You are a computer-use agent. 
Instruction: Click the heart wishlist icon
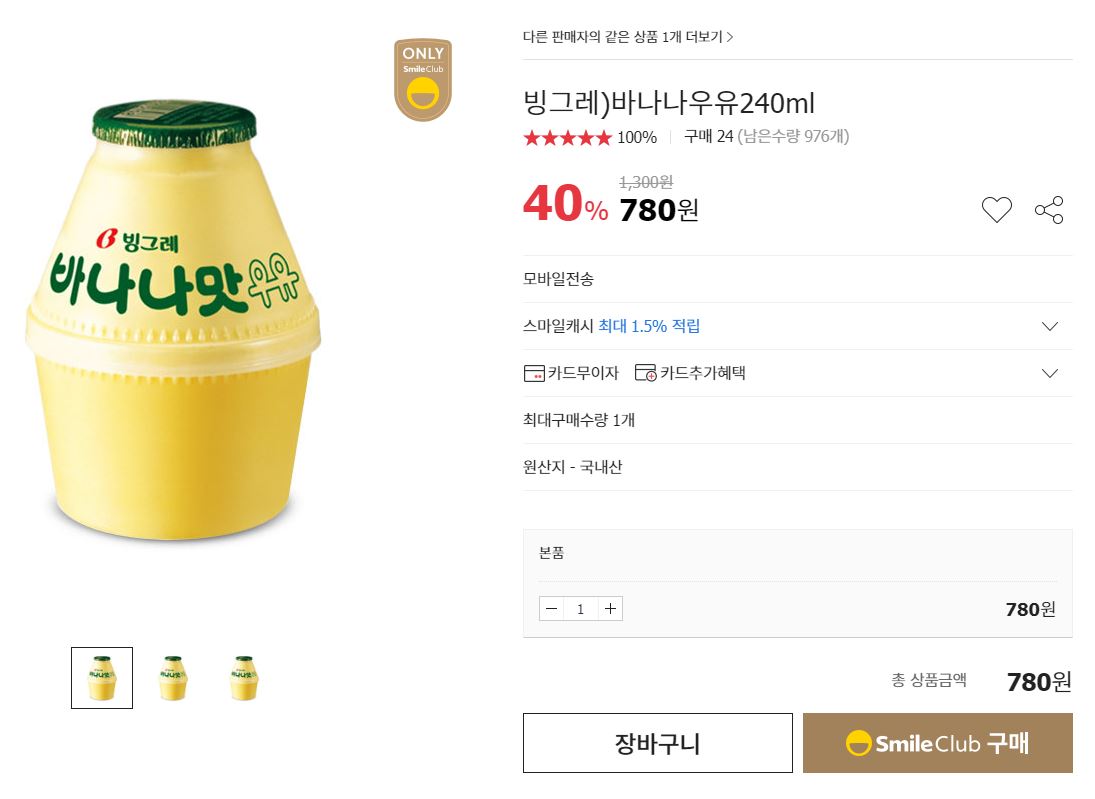(x=996, y=210)
